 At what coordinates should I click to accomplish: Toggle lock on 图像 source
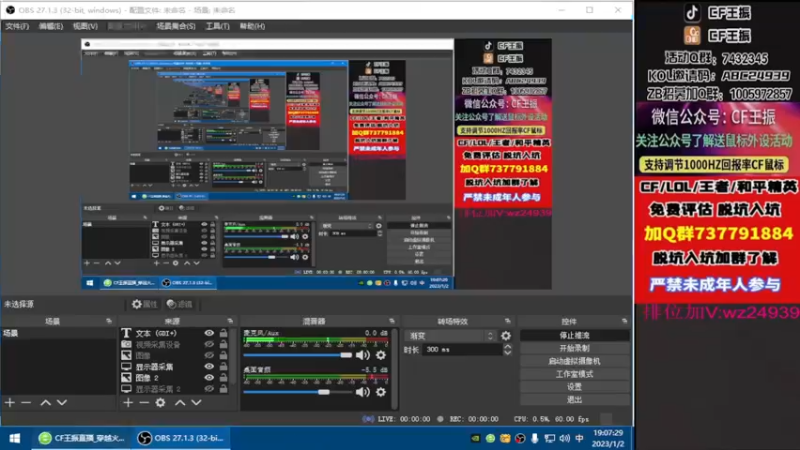click(x=223, y=356)
